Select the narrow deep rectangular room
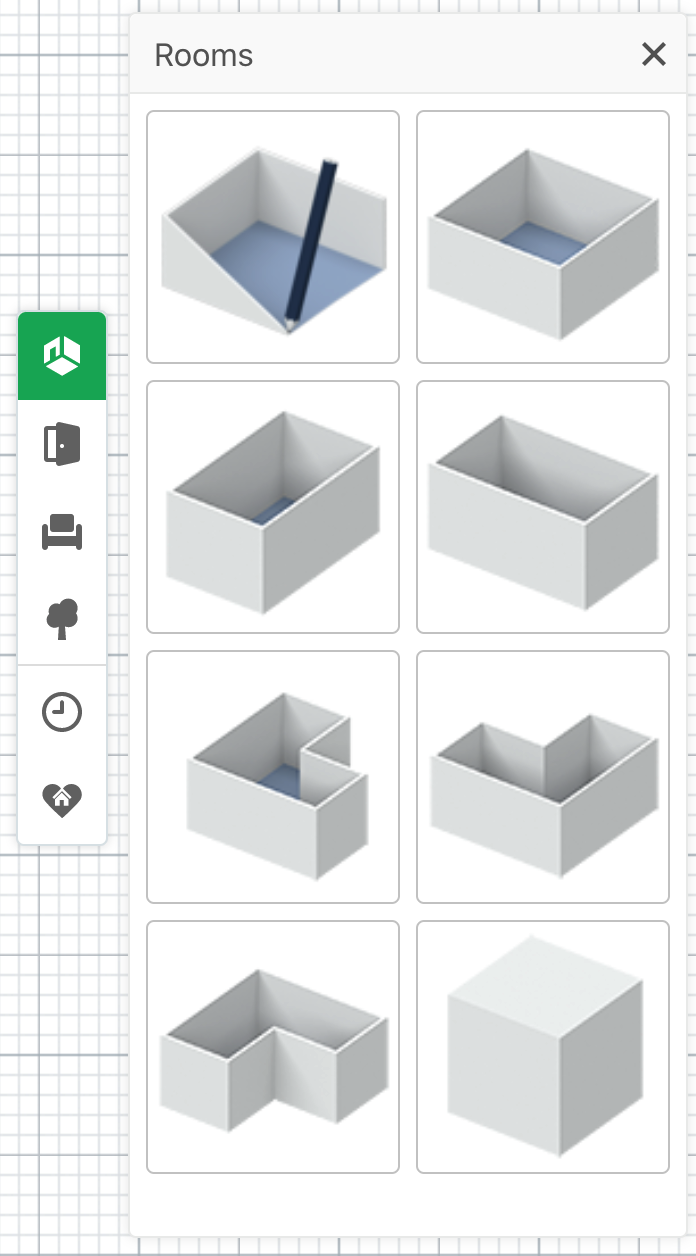The image size is (696, 1256). click(x=273, y=507)
